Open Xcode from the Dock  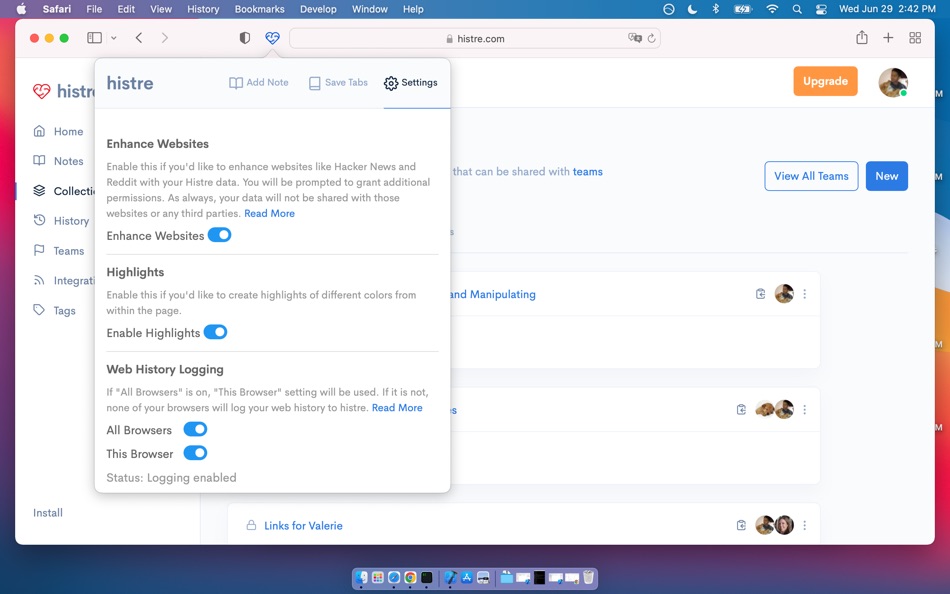coord(450,578)
